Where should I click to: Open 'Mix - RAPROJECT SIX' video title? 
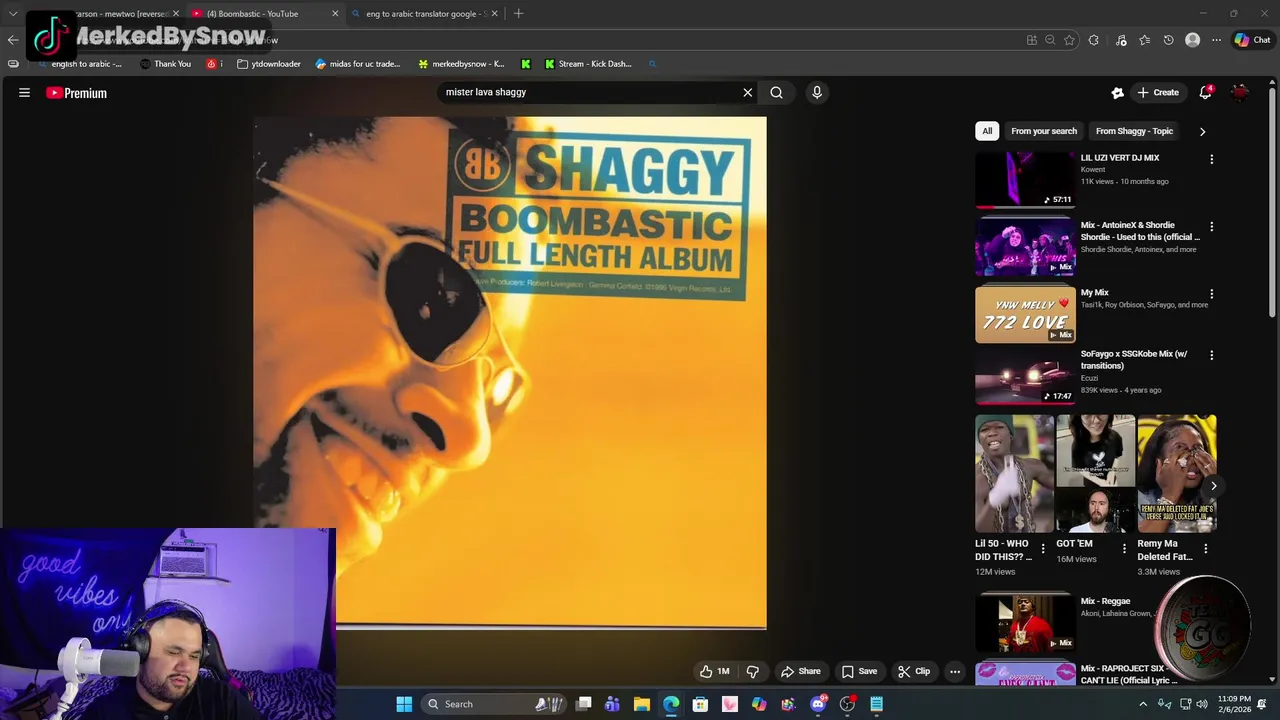[1130, 674]
